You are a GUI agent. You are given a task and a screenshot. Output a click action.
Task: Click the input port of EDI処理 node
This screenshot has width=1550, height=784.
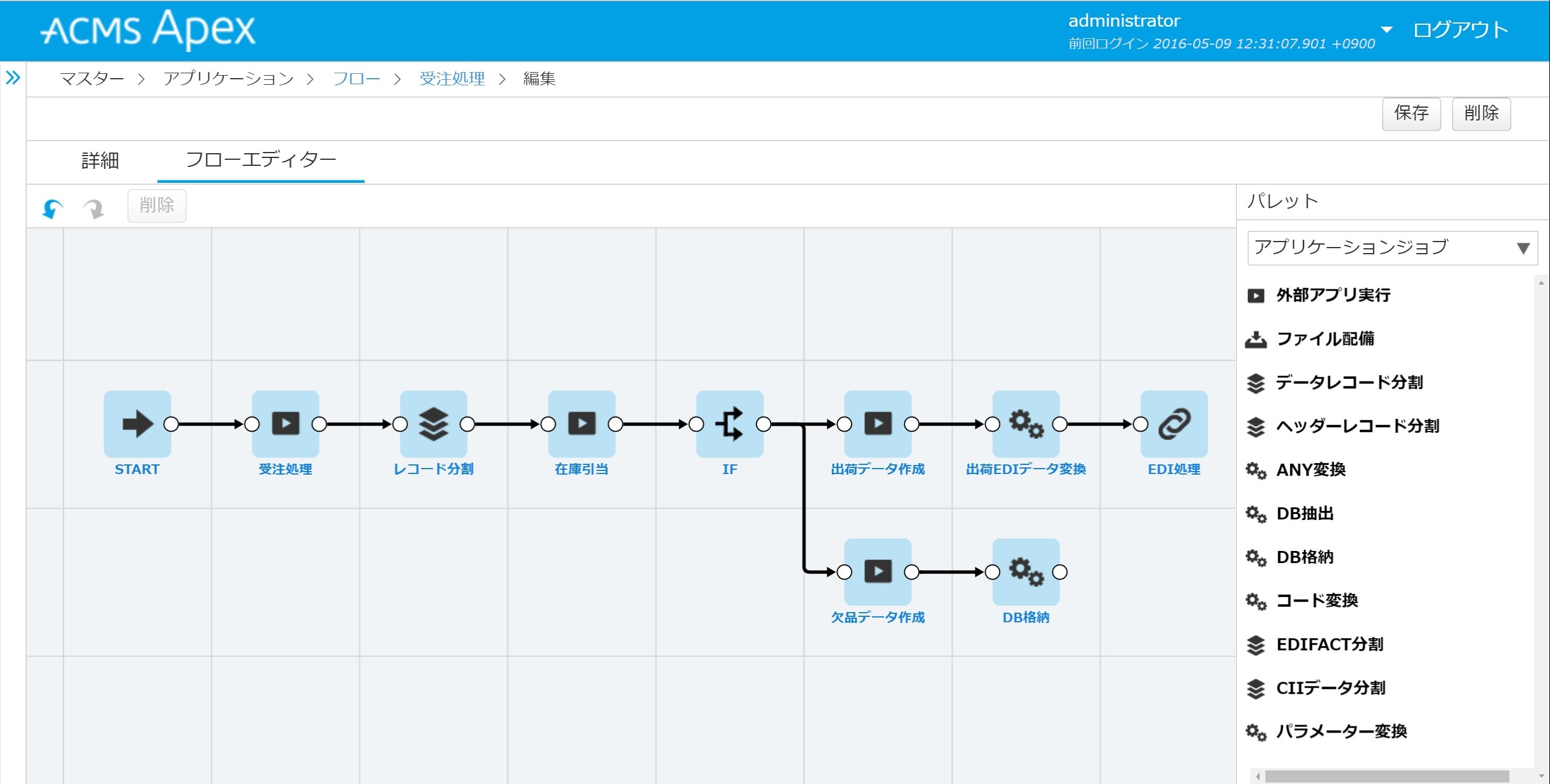click(x=1141, y=424)
